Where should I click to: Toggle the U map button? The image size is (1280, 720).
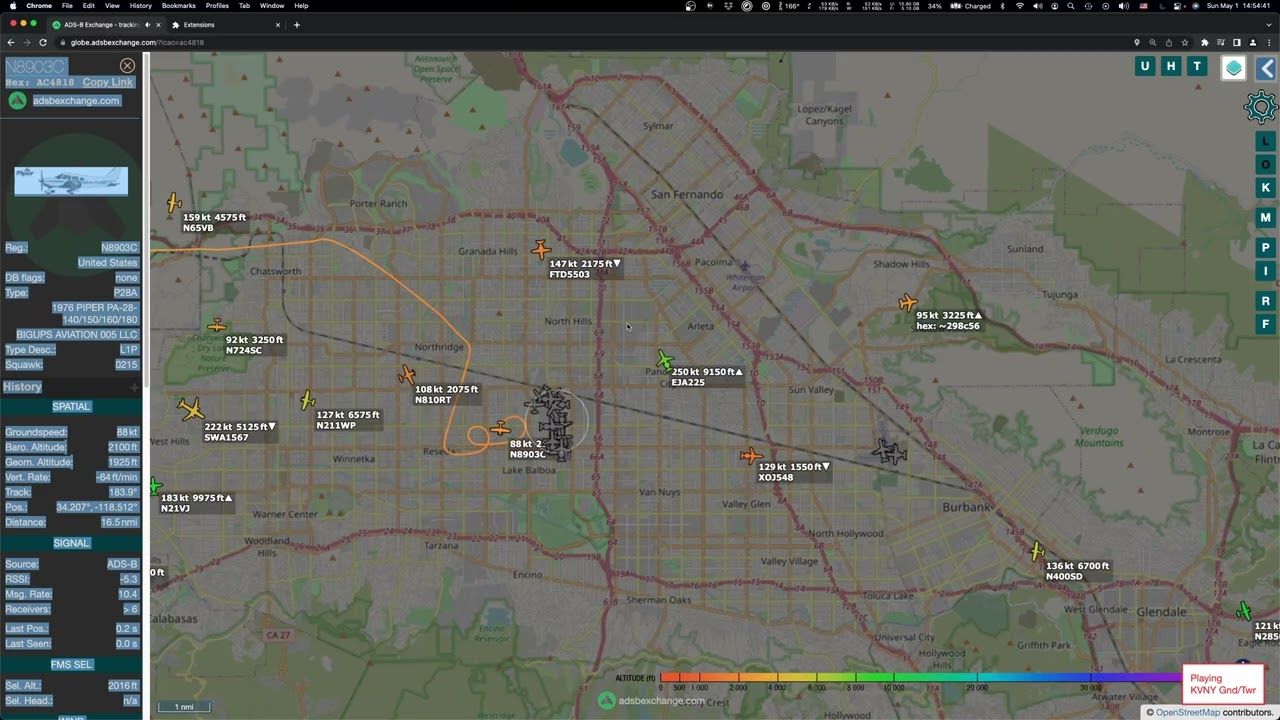pyautogui.click(x=1145, y=66)
